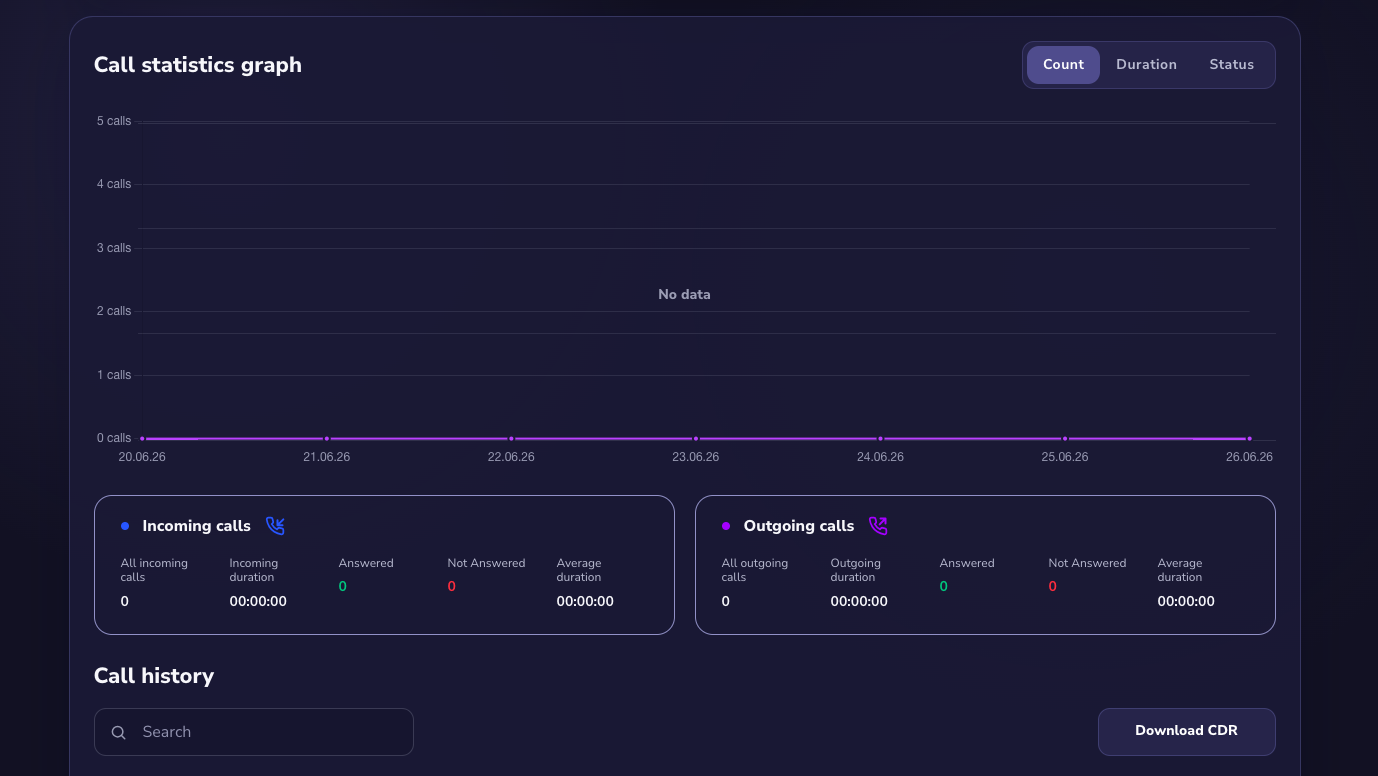Switch graph to Count view
Screen dimensions: 1378x776
point(1063,65)
